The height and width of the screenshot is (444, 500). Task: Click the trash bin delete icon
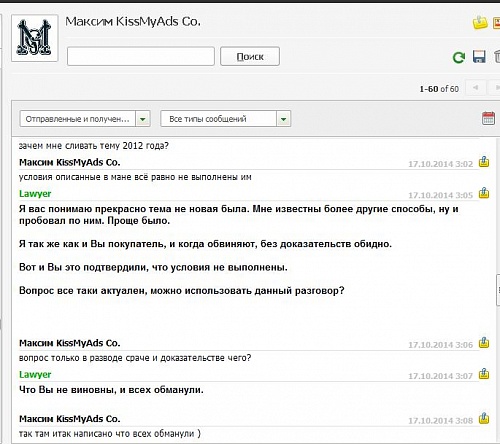497,56
